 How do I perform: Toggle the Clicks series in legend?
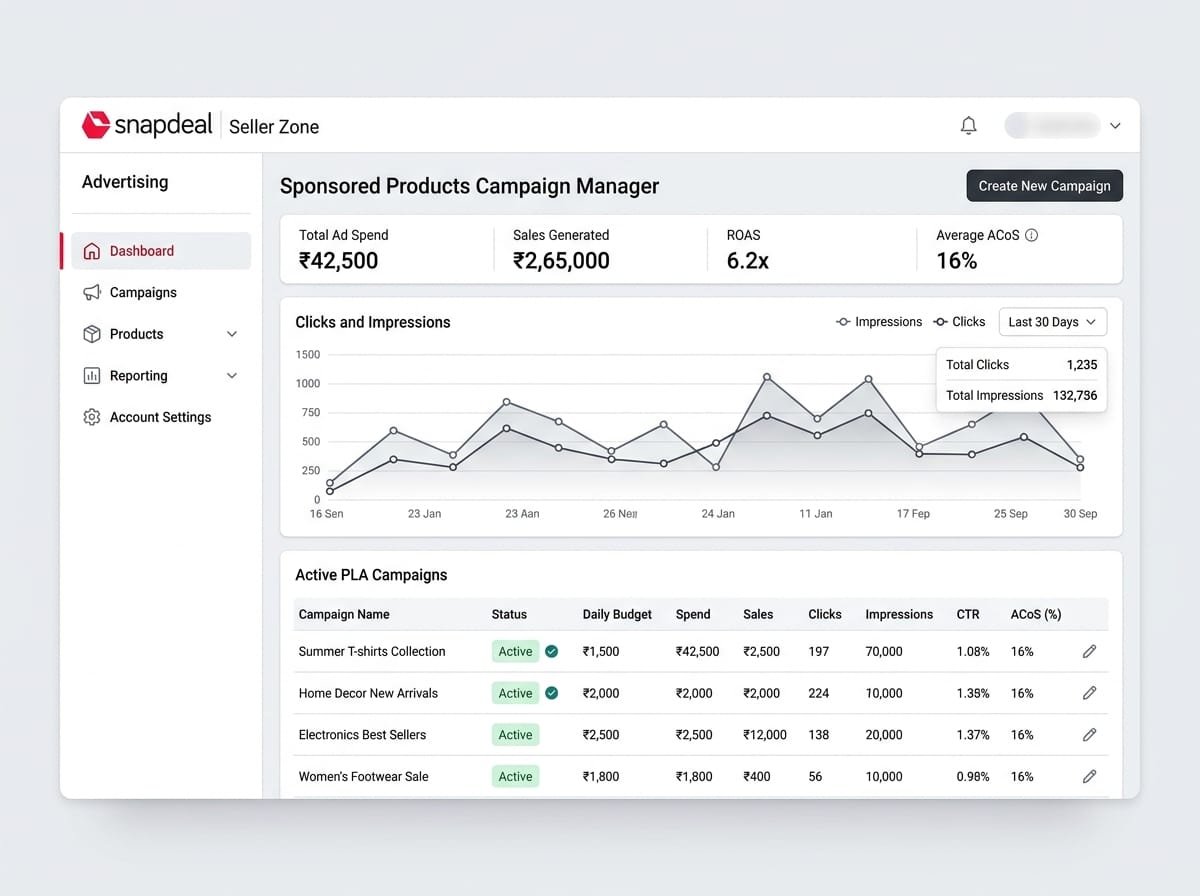pos(959,322)
